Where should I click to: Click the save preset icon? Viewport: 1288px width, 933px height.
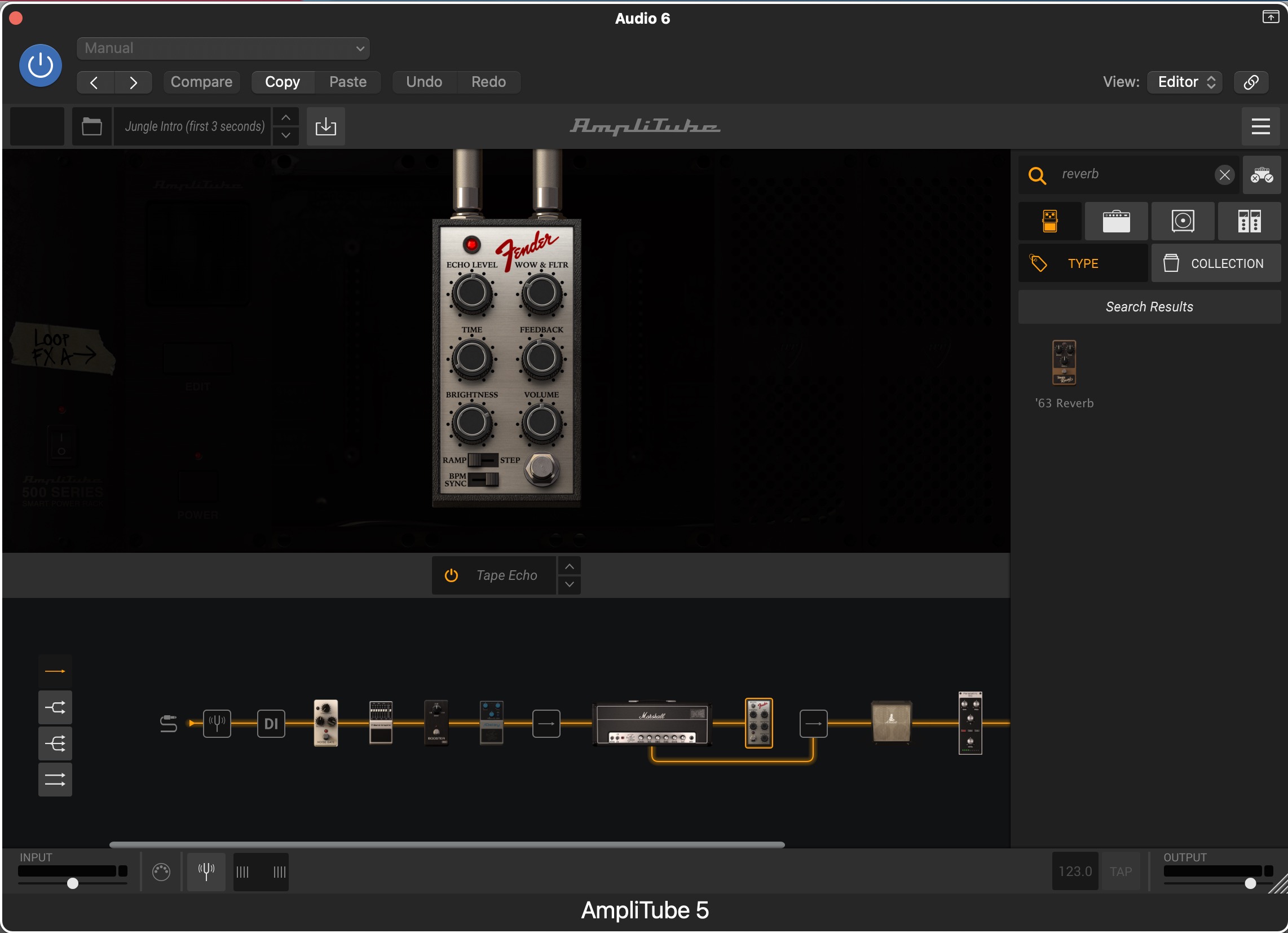tap(325, 126)
